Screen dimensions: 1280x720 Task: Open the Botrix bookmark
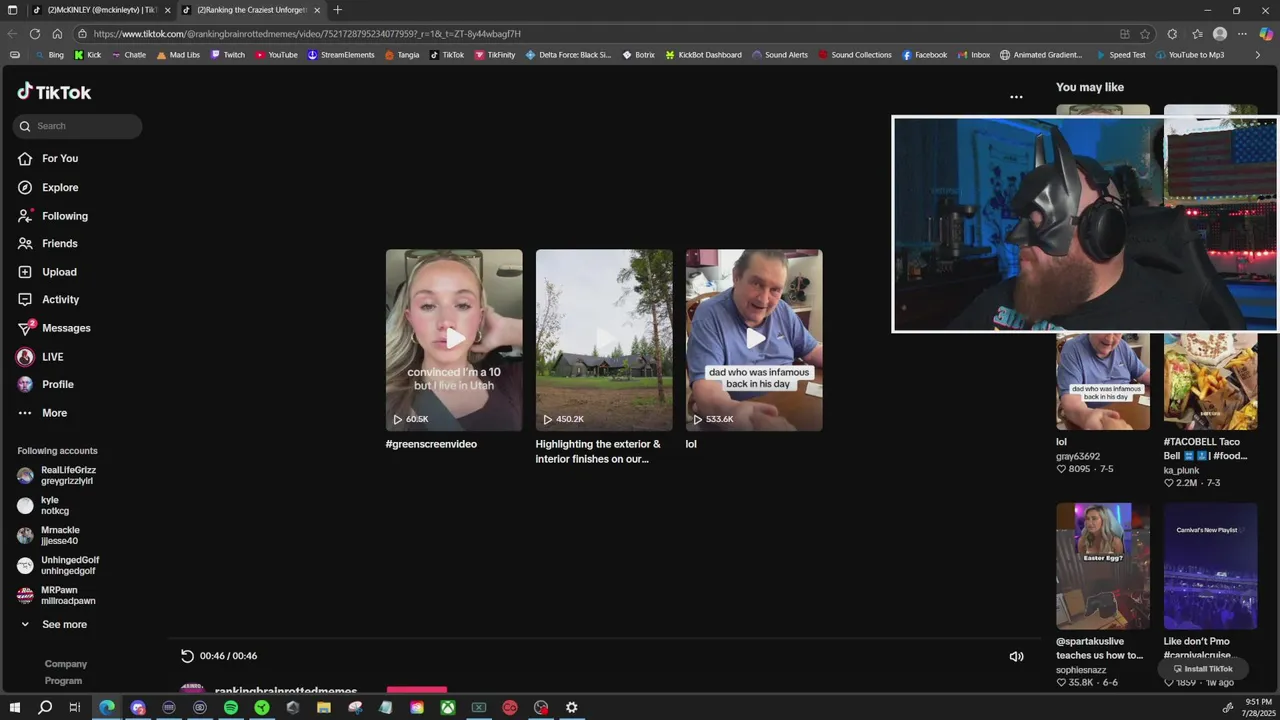[x=638, y=55]
